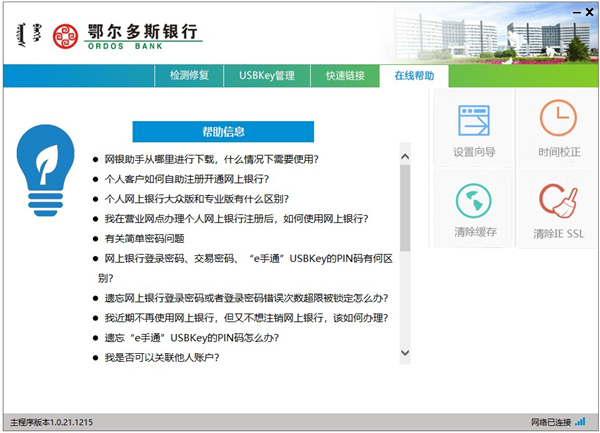Open 遗忘"e手通"USBKey的PIN码怎么办
Image resolution: width=600 pixels, height=433 pixels.
[x=192, y=338]
